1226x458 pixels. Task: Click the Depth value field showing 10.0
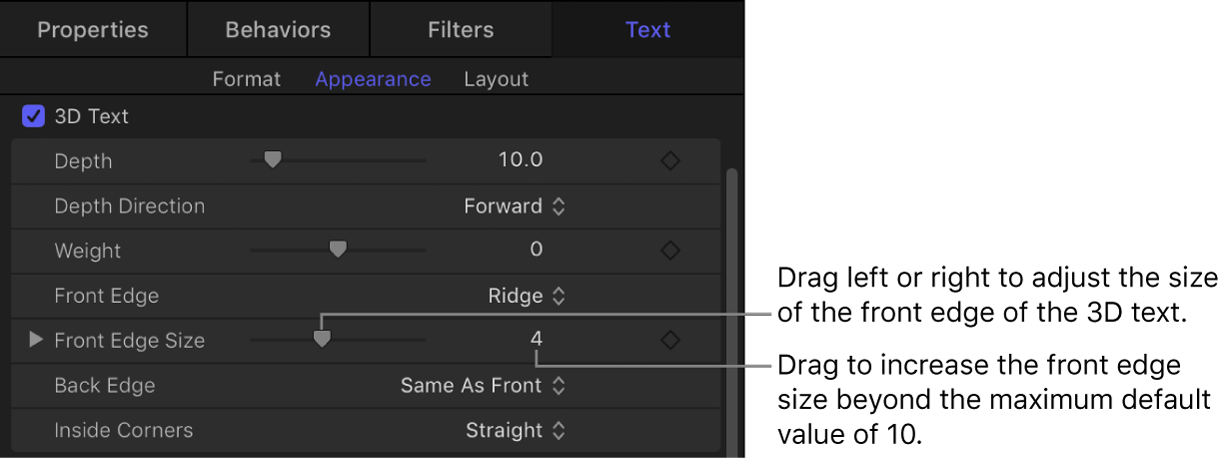pyautogui.click(x=520, y=161)
